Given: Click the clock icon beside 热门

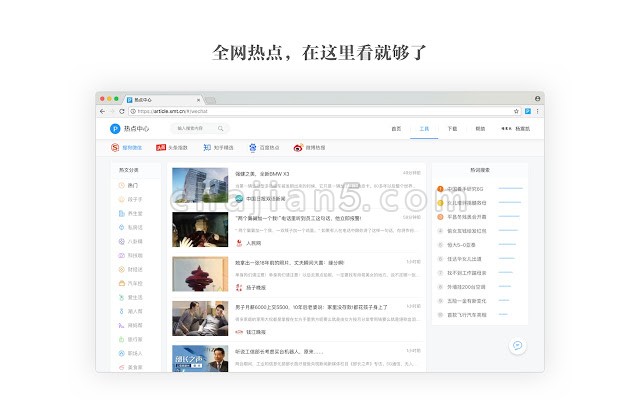Looking at the screenshot, I should click(x=121, y=185).
